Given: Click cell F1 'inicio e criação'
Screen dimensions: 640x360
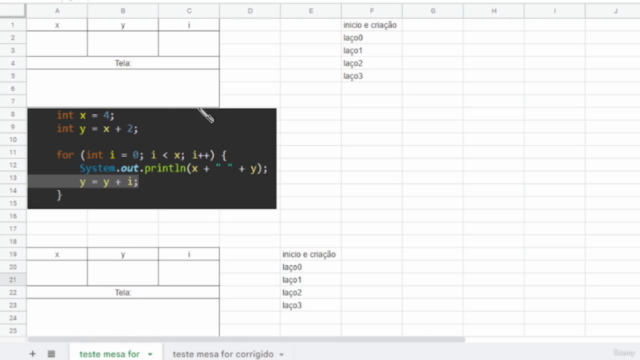Looking at the screenshot, I should coord(372,25).
